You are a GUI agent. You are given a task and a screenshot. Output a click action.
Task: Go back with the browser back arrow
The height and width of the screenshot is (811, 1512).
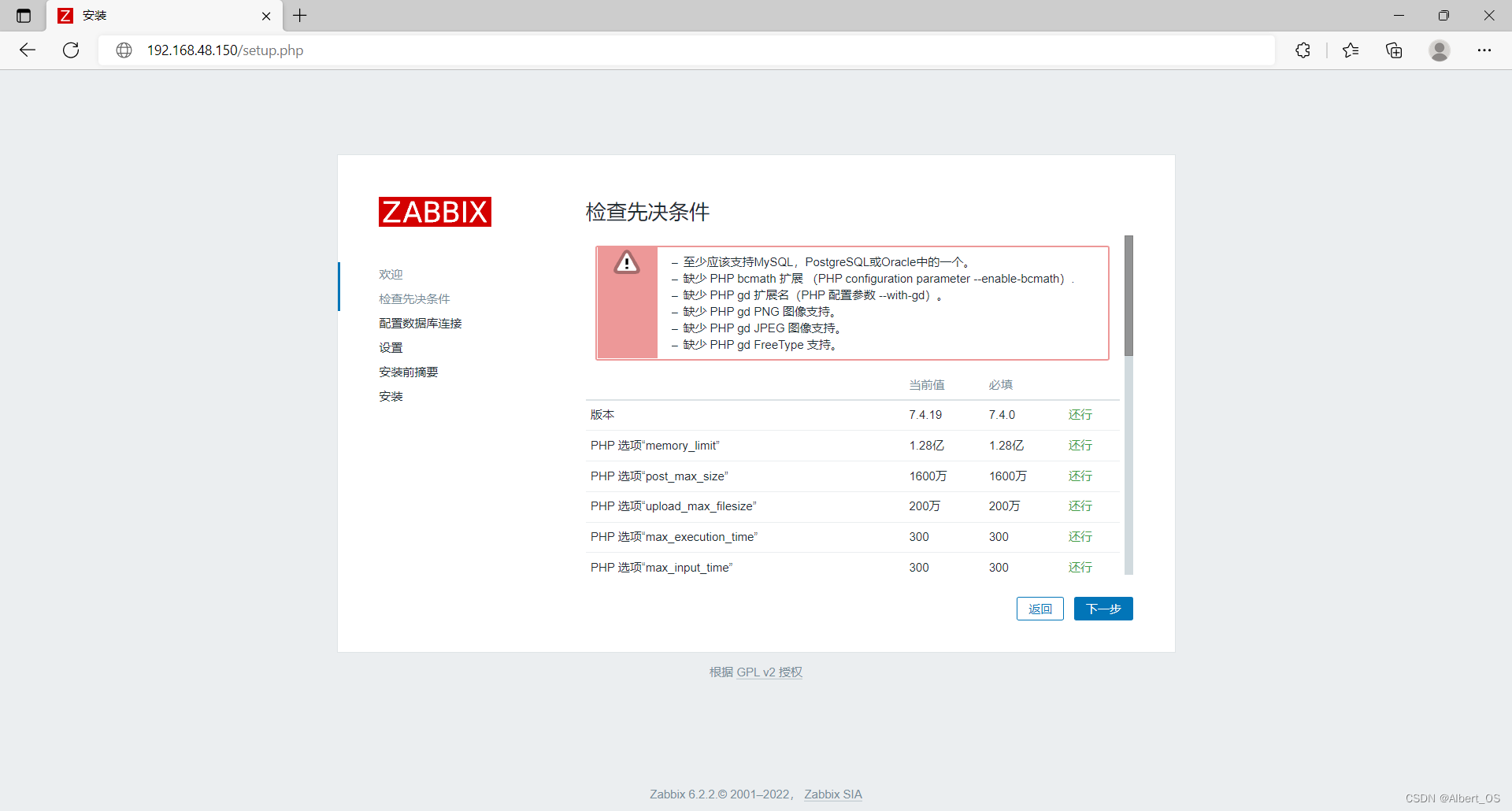click(28, 50)
